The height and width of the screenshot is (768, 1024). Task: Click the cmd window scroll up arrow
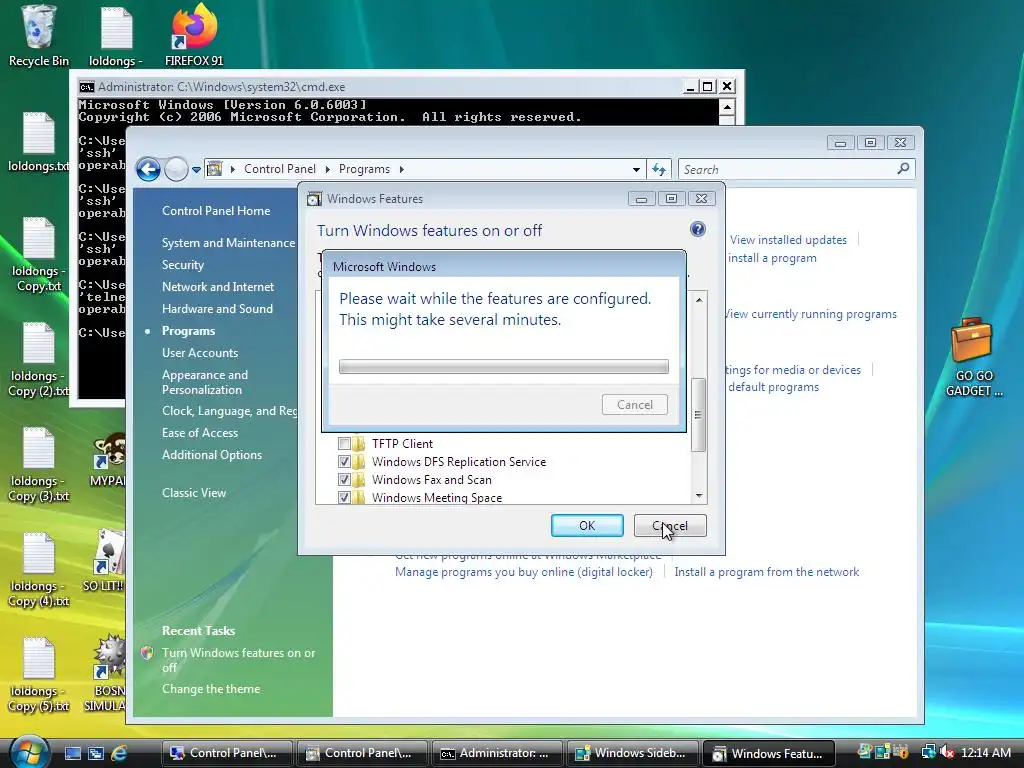[727, 106]
